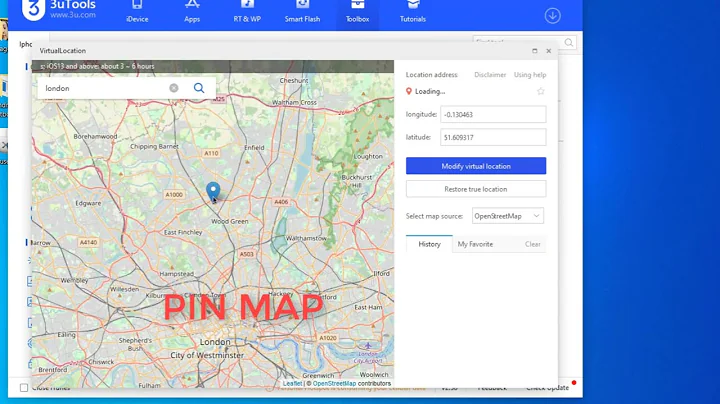Viewport: 720px width, 404px height.
Task: Open the RT & WP section
Action: pos(247,13)
